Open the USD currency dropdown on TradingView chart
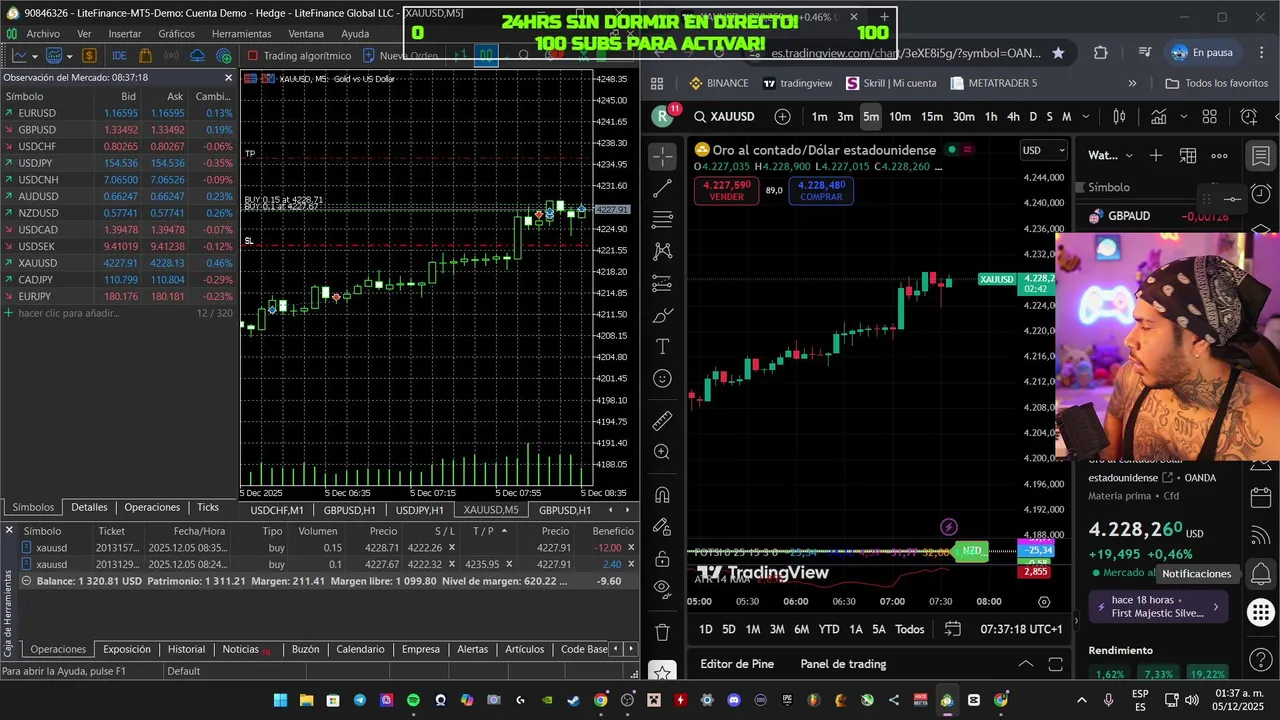Image resolution: width=1280 pixels, height=720 pixels. click(x=1044, y=150)
